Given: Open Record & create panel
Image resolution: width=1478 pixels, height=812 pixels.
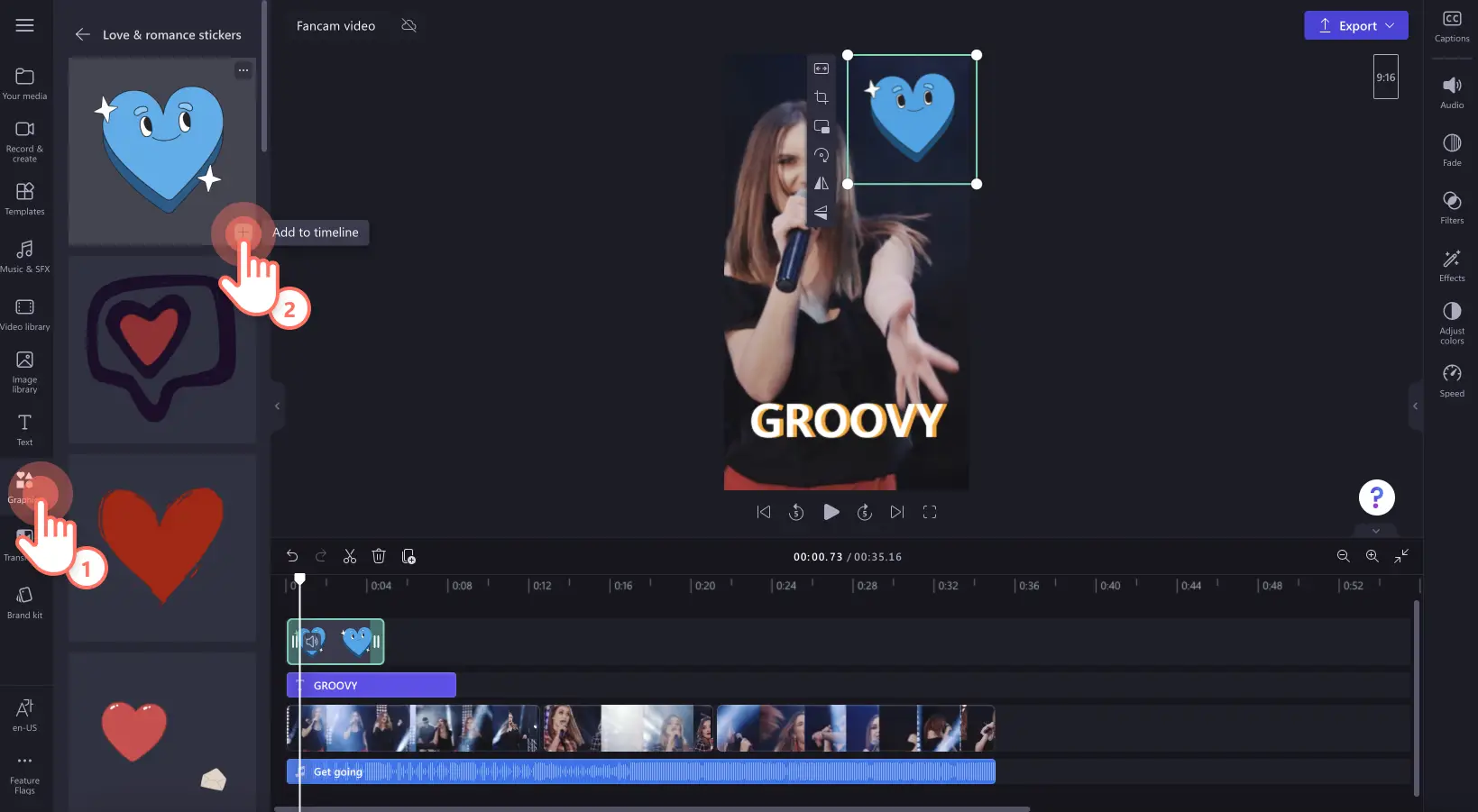Looking at the screenshot, I should (x=24, y=141).
